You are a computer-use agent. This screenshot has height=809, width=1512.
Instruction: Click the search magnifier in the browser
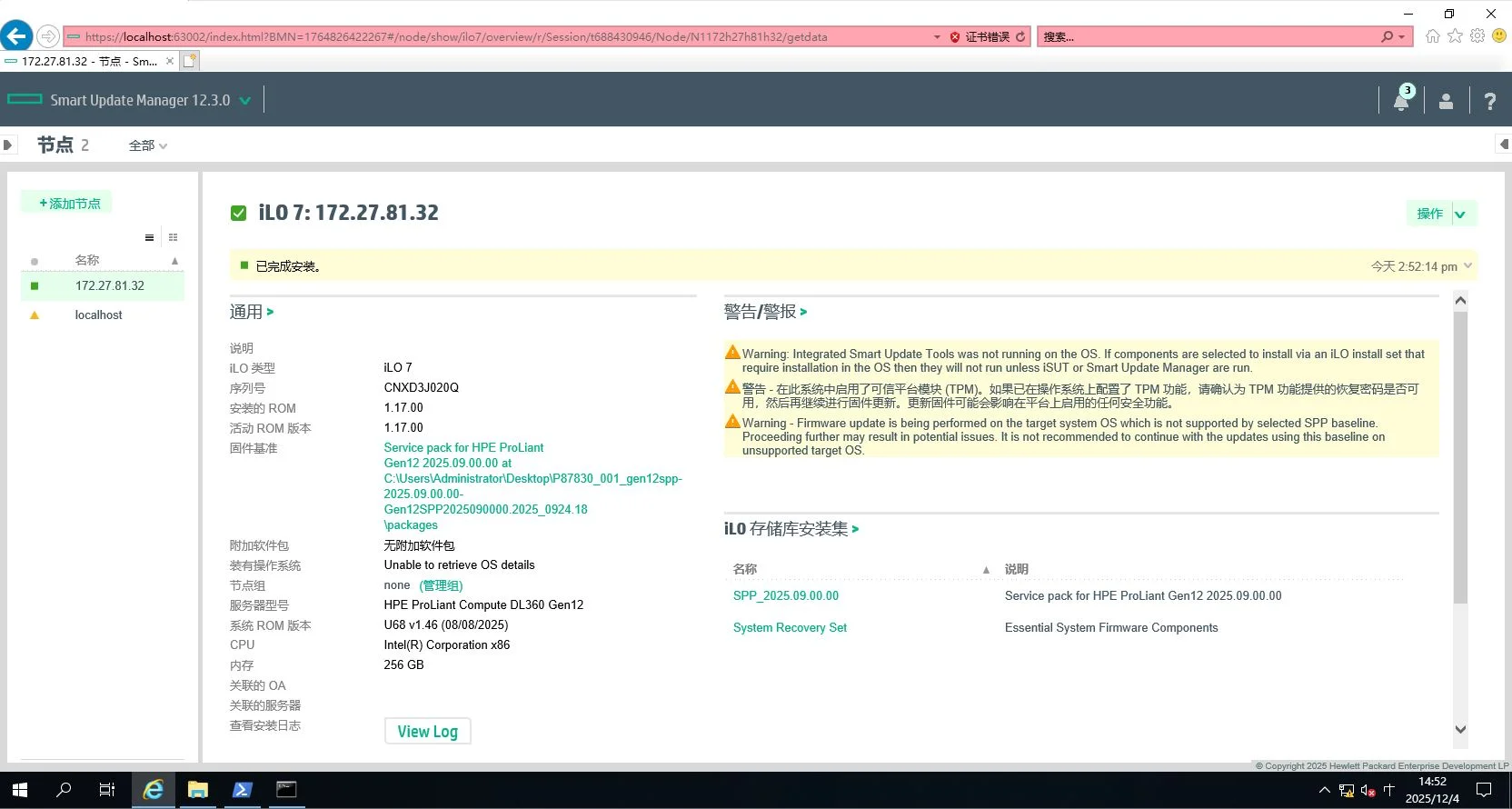pos(1387,37)
